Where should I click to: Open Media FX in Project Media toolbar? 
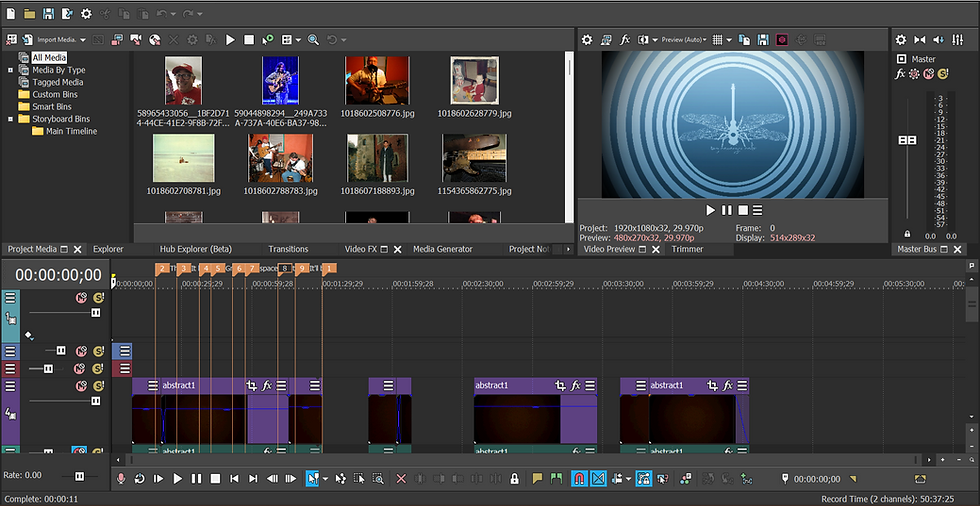211,40
